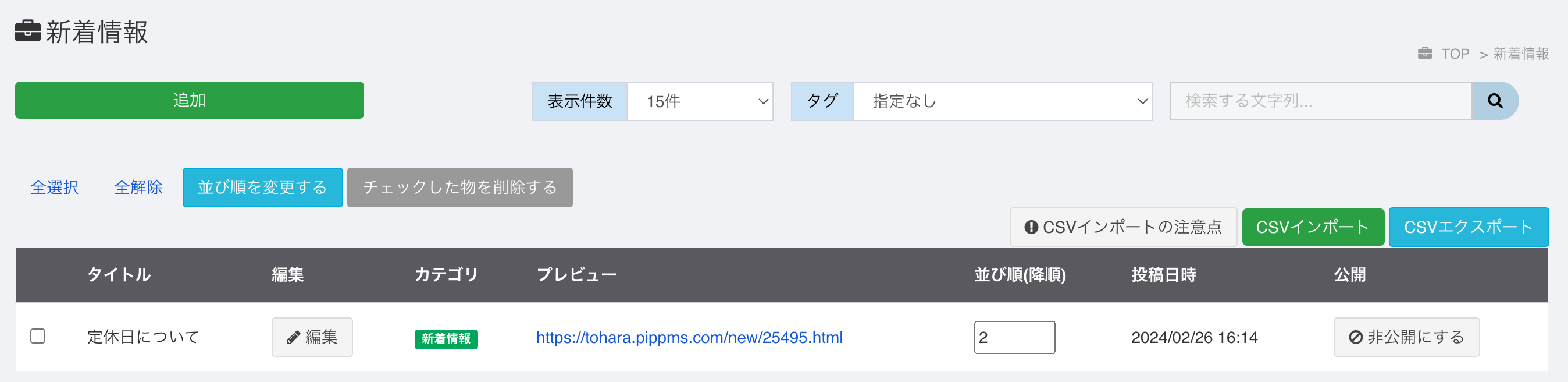This screenshot has width=1568, height=382.
Task: Open CSVインポートの注意点 info button
Action: coord(1123,227)
